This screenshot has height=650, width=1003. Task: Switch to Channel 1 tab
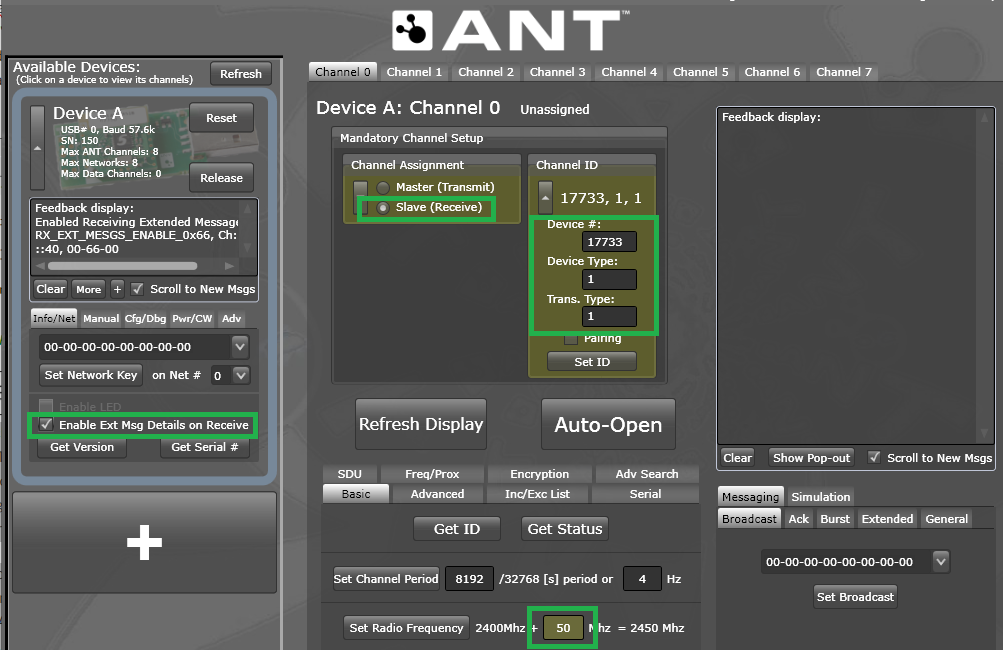(x=414, y=72)
